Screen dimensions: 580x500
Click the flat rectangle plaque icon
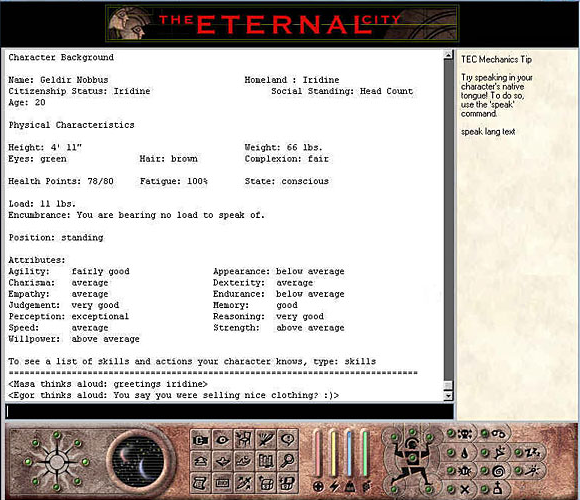click(x=222, y=483)
